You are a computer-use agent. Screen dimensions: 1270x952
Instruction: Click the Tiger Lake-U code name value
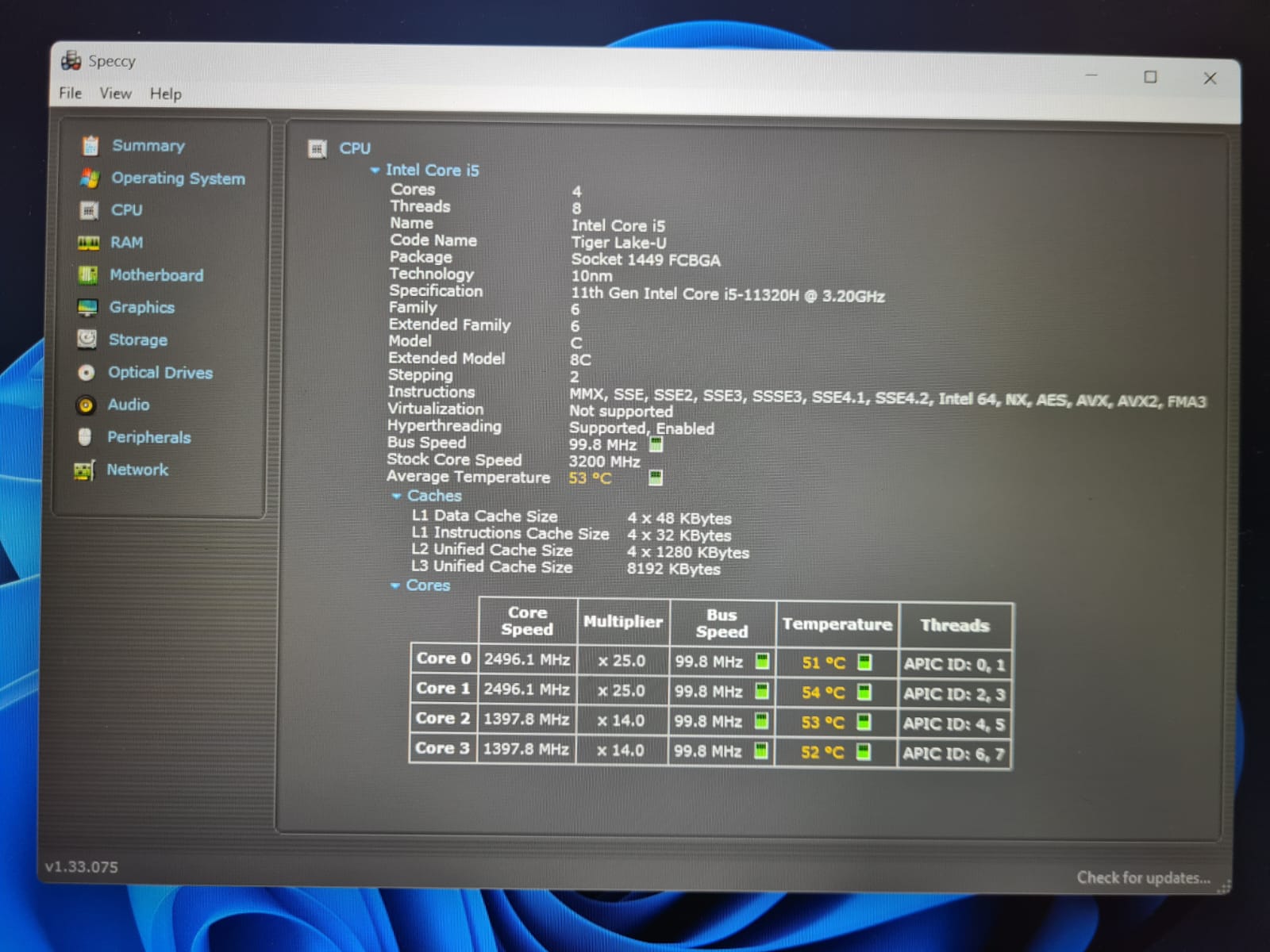click(618, 243)
